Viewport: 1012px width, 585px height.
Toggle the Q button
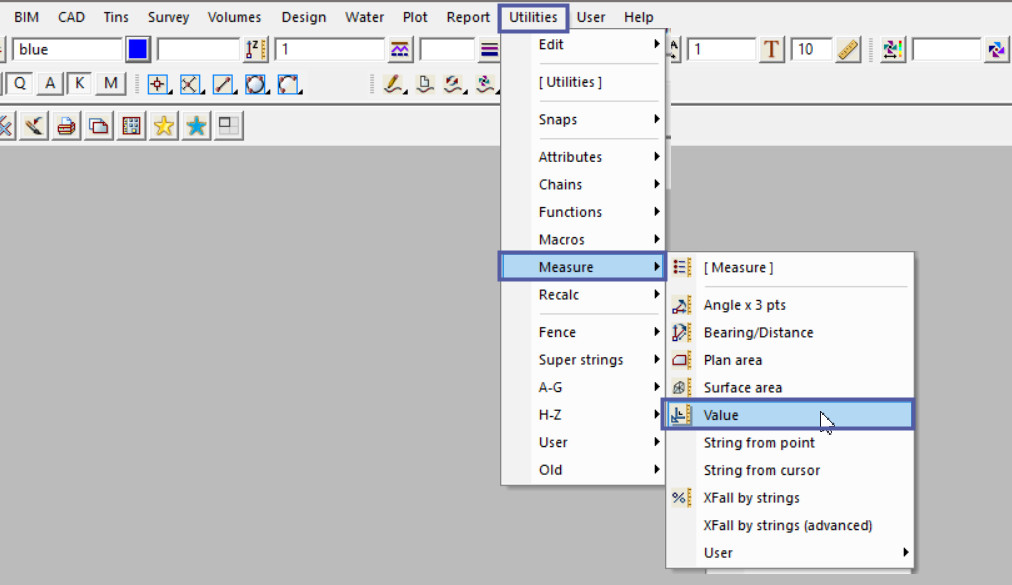point(20,84)
